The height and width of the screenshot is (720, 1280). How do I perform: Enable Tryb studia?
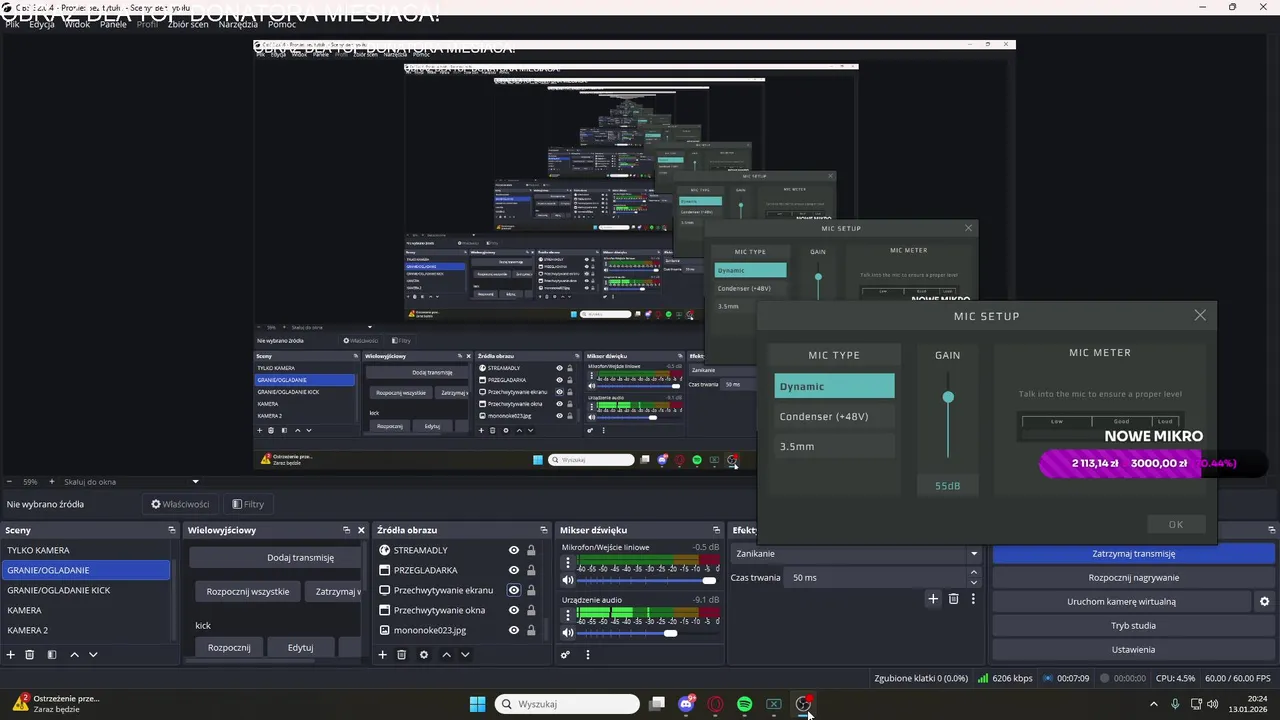1133,626
